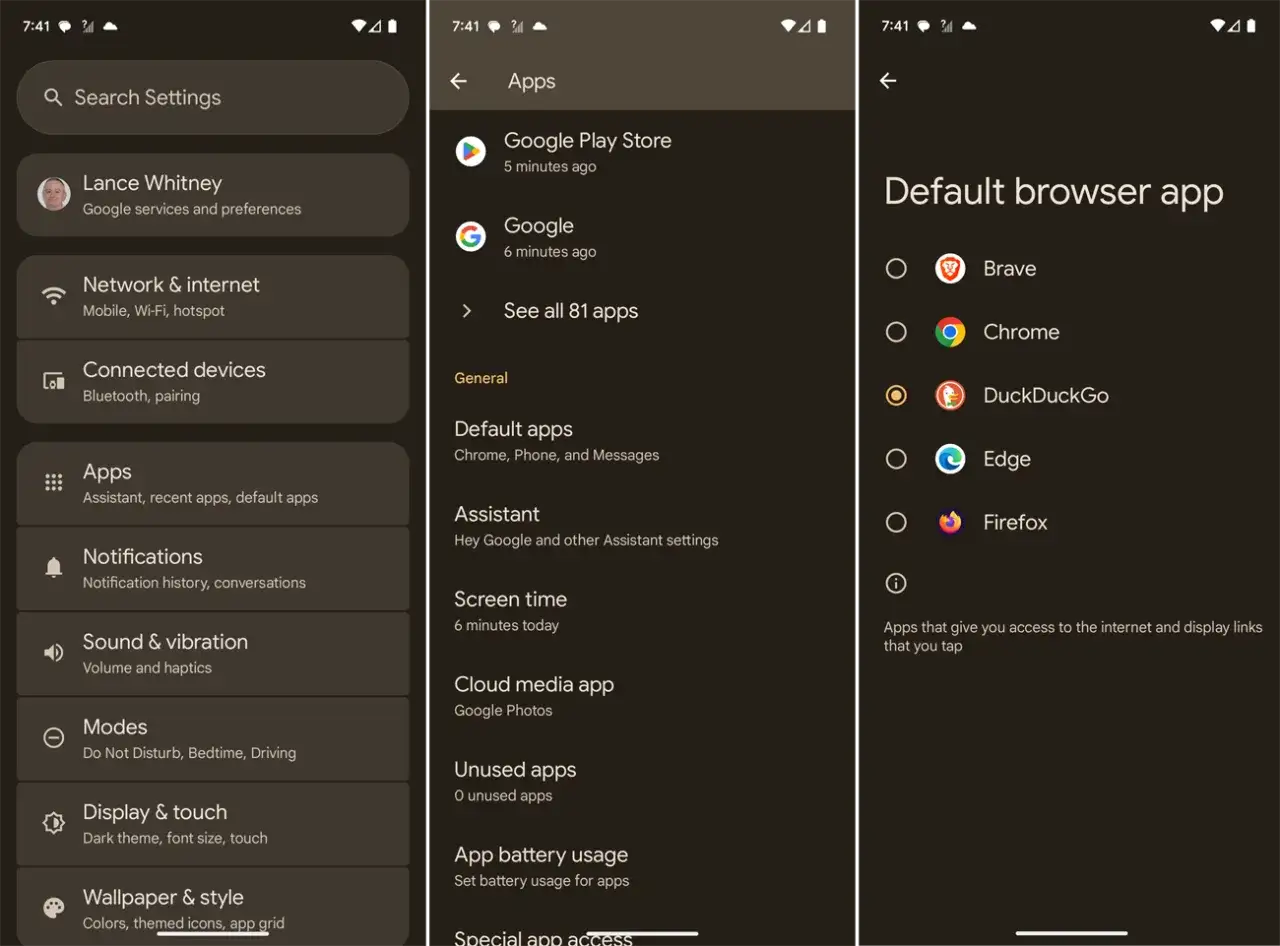Go back from Default browser app screen
The height and width of the screenshot is (946, 1280).
click(888, 81)
